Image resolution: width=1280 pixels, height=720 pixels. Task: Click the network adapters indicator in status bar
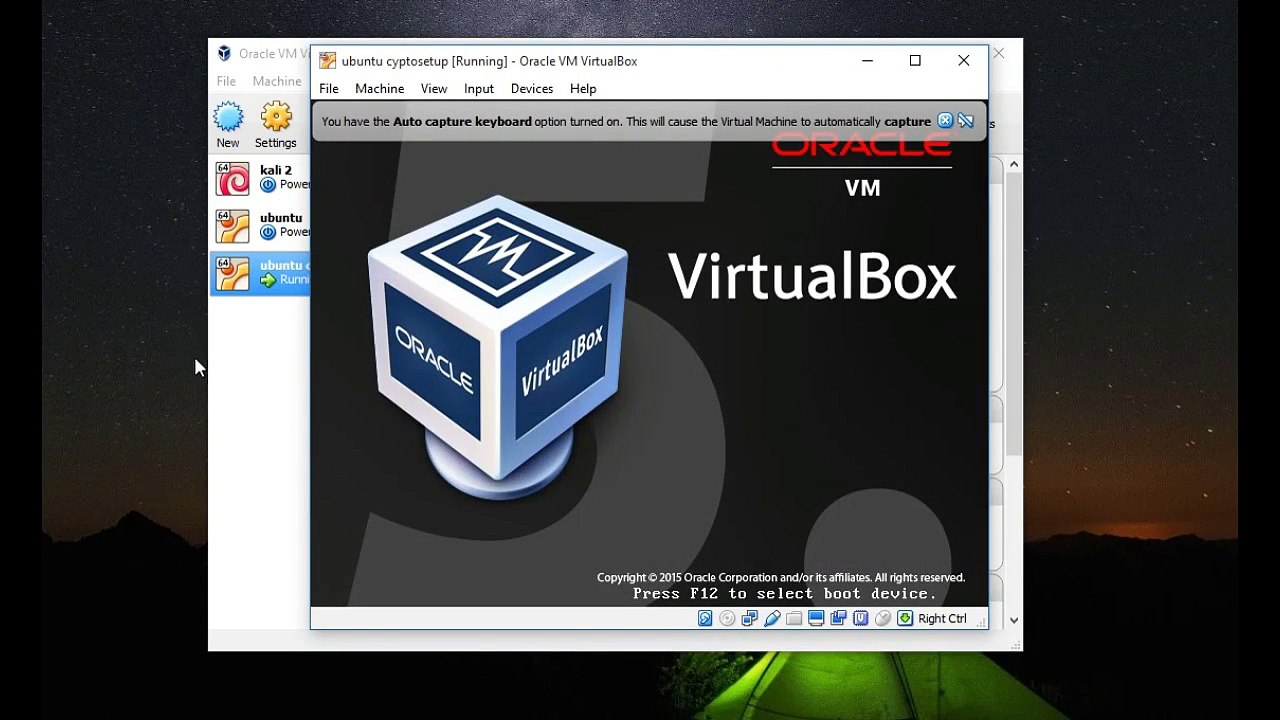tap(749, 619)
